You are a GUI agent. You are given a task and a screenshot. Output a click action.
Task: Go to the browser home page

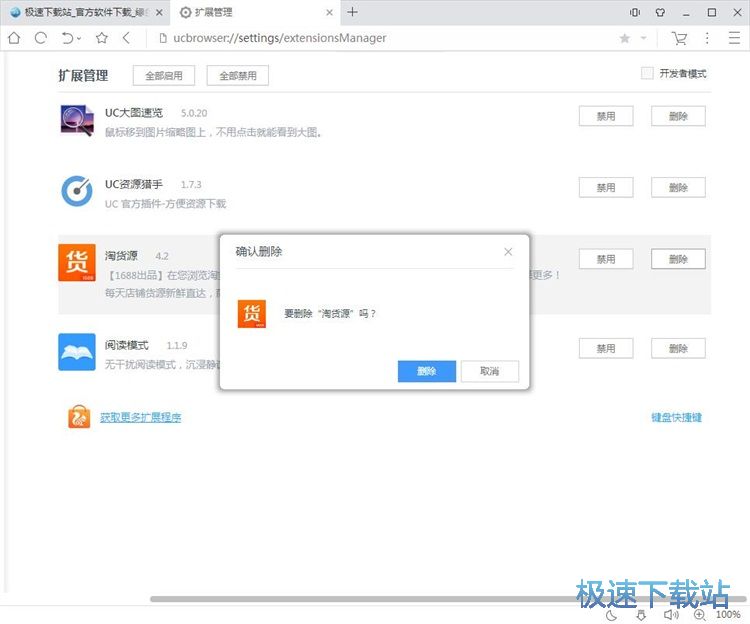click(x=14, y=38)
